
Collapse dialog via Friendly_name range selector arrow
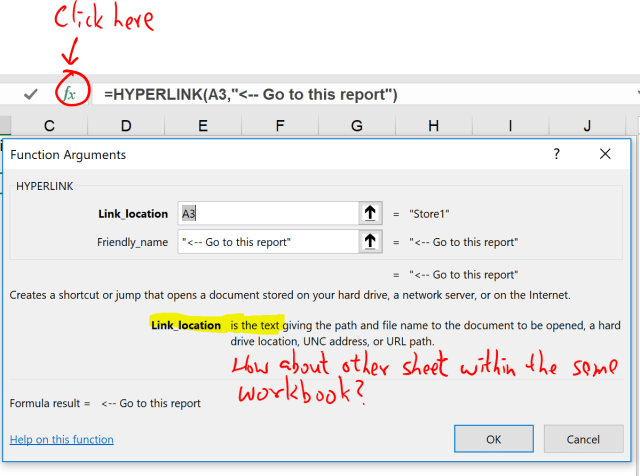coord(370,241)
